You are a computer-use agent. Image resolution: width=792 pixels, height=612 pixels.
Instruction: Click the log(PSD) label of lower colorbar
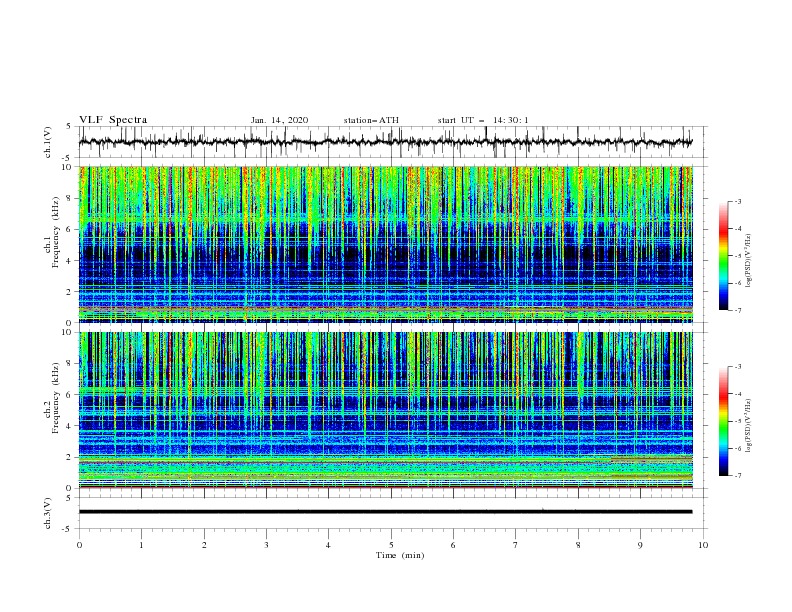[749, 425]
